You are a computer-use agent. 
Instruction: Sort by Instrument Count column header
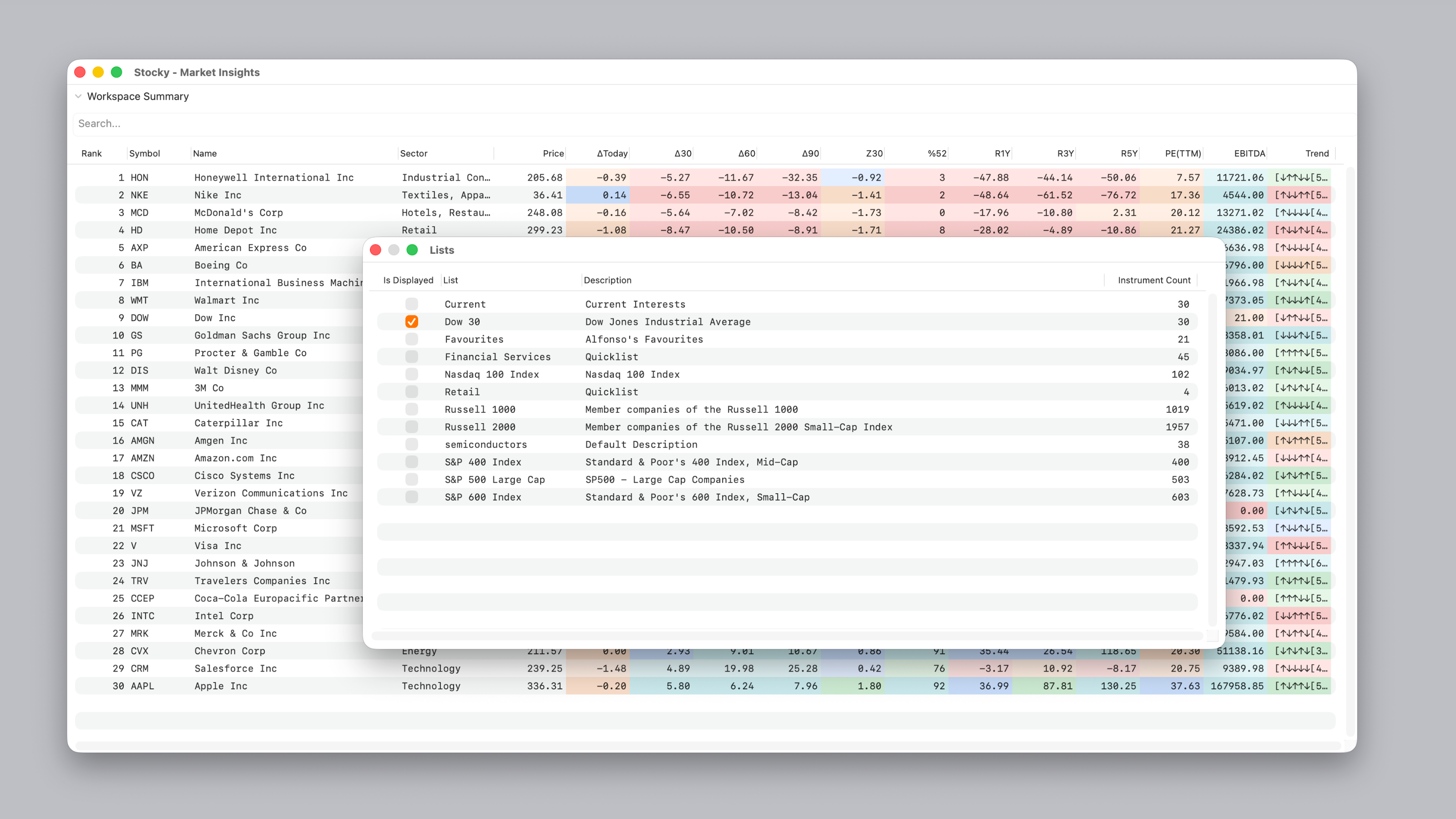tap(1153, 280)
